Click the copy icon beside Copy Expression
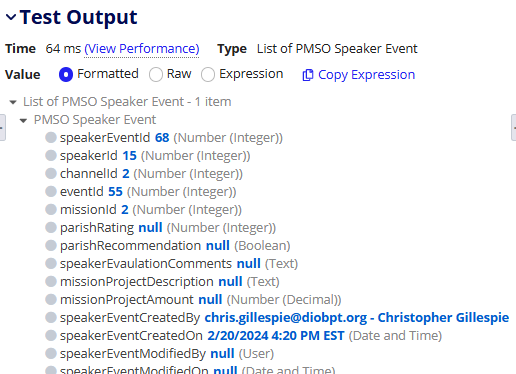 tap(308, 75)
